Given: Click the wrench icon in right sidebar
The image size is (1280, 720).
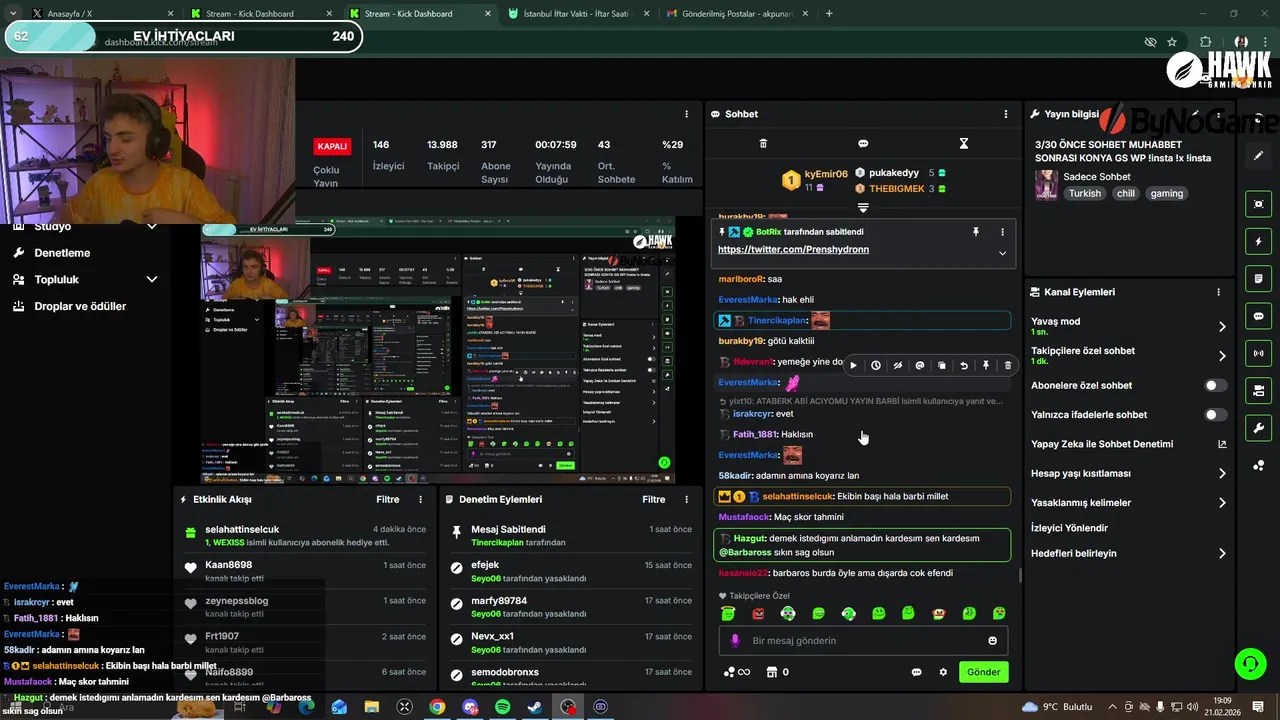Looking at the screenshot, I should (1259, 428).
